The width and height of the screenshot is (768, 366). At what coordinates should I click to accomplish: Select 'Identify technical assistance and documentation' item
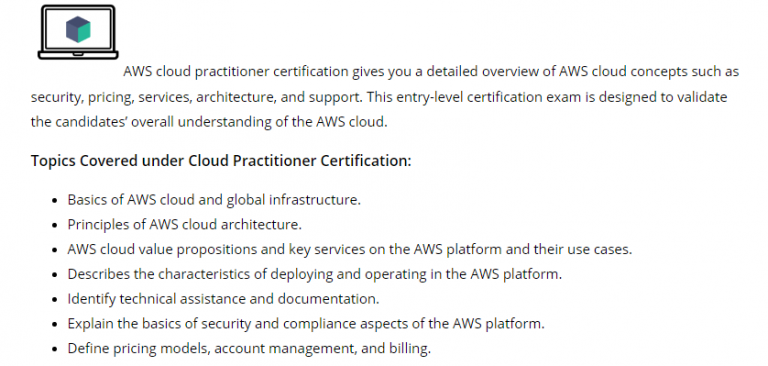point(223,299)
